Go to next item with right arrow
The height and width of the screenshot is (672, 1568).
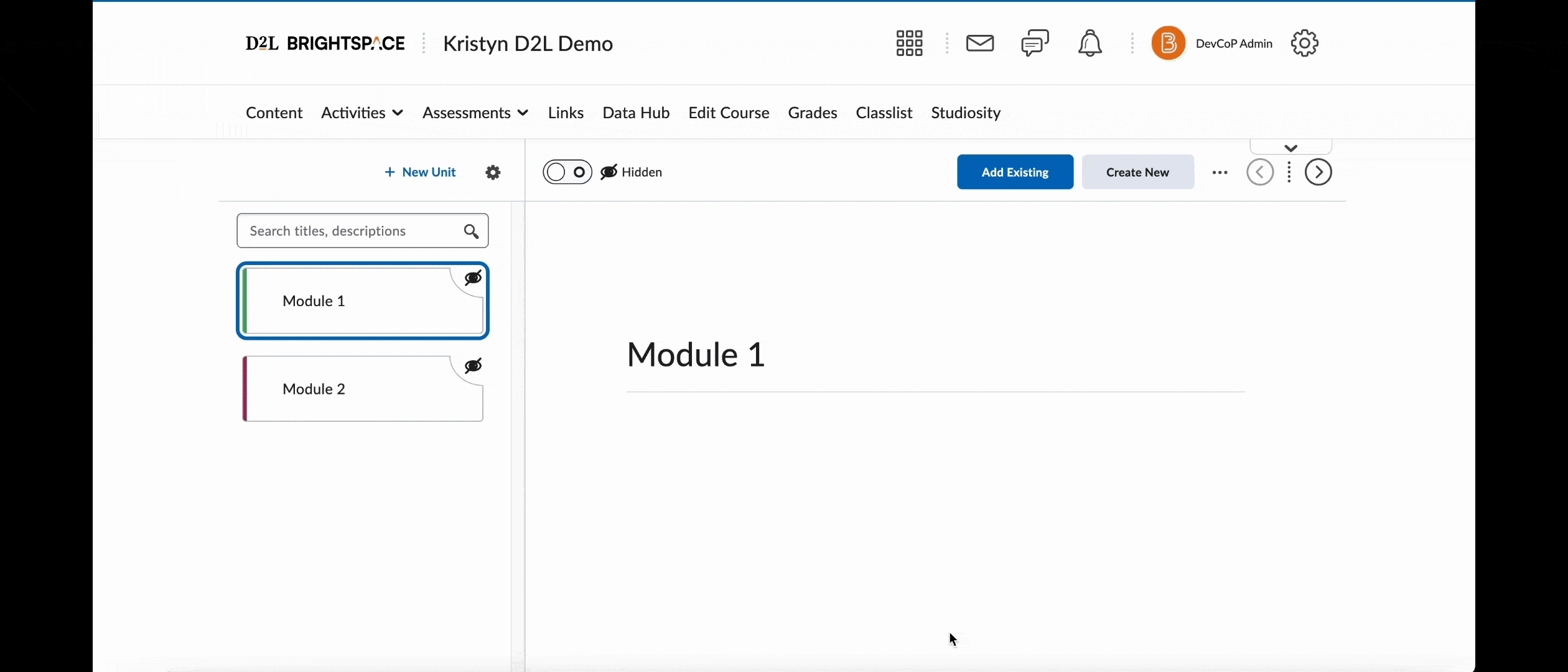[1318, 172]
